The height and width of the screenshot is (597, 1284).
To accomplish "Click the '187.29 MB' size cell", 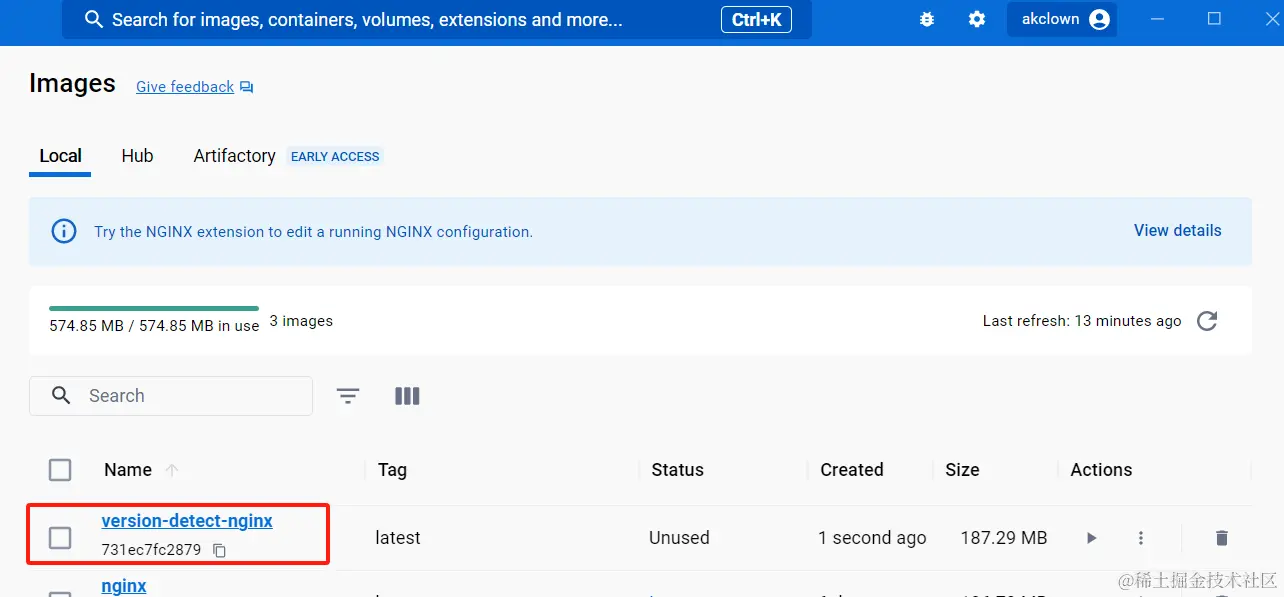I will point(1004,538).
